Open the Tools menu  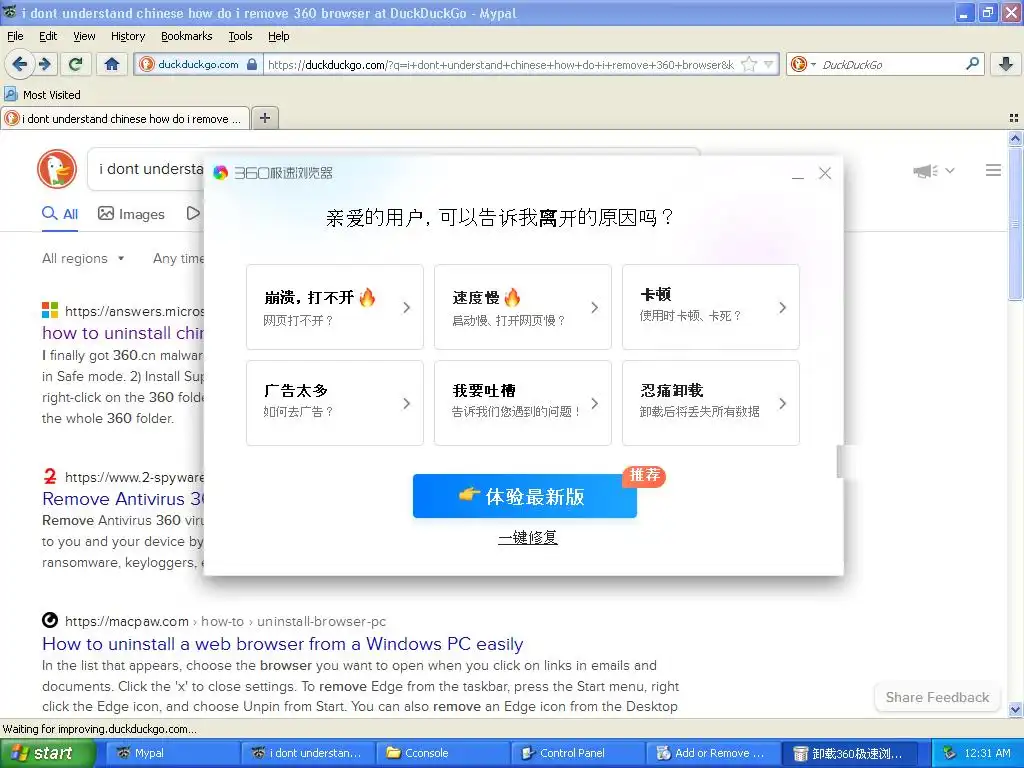pyautogui.click(x=240, y=36)
